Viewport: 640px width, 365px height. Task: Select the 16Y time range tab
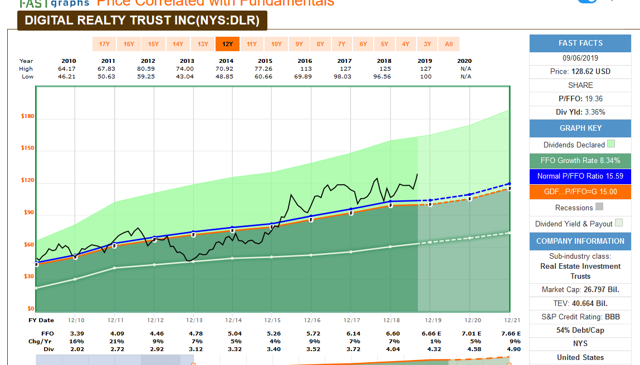click(129, 44)
